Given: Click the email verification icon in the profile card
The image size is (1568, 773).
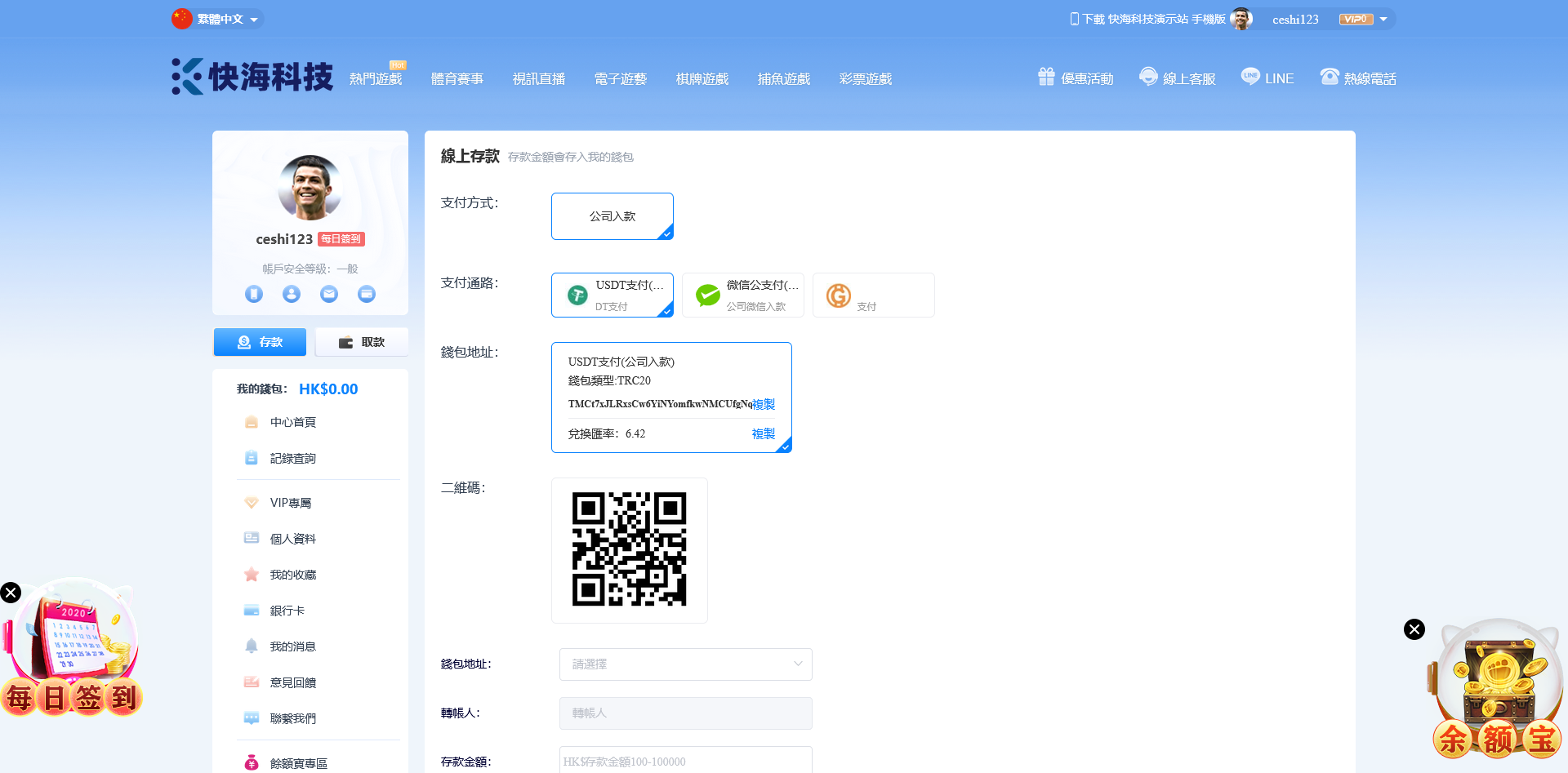Looking at the screenshot, I should (329, 294).
